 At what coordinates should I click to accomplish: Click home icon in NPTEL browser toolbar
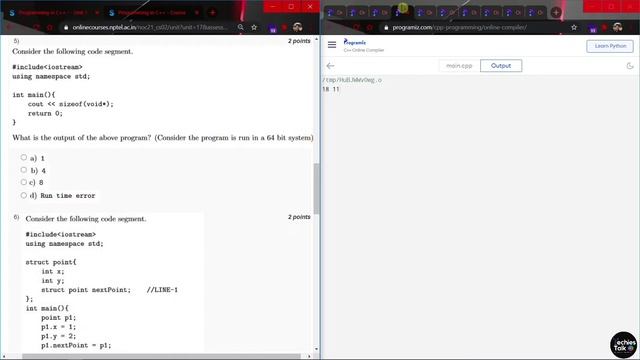point(50,27)
